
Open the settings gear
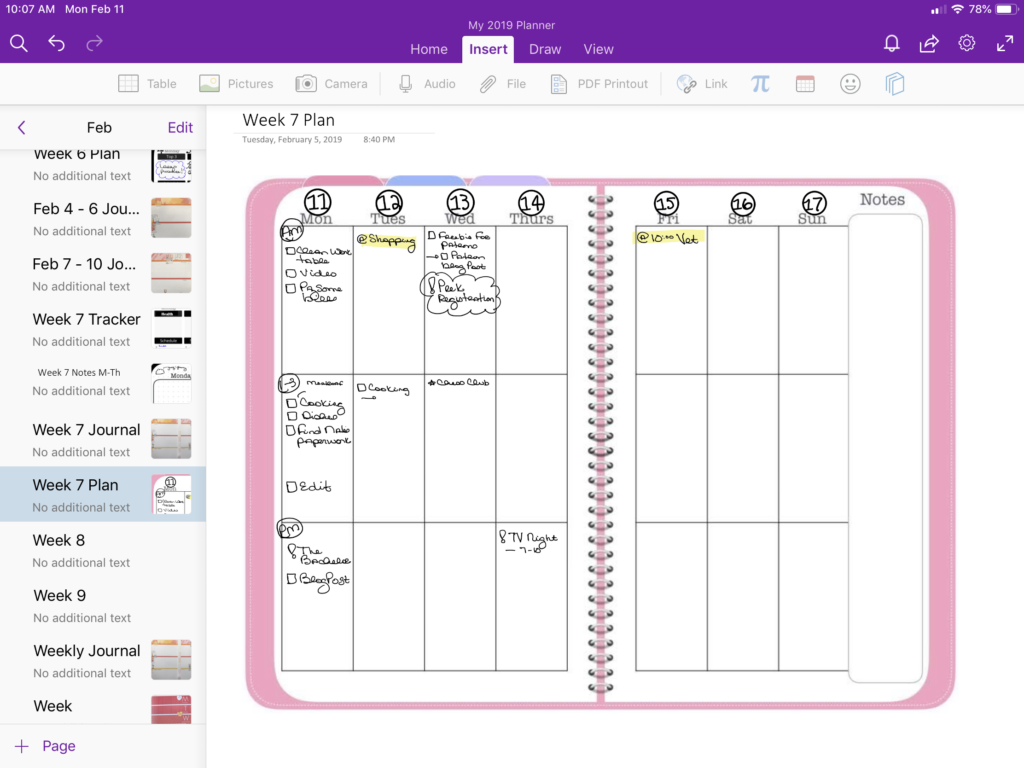[967, 43]
